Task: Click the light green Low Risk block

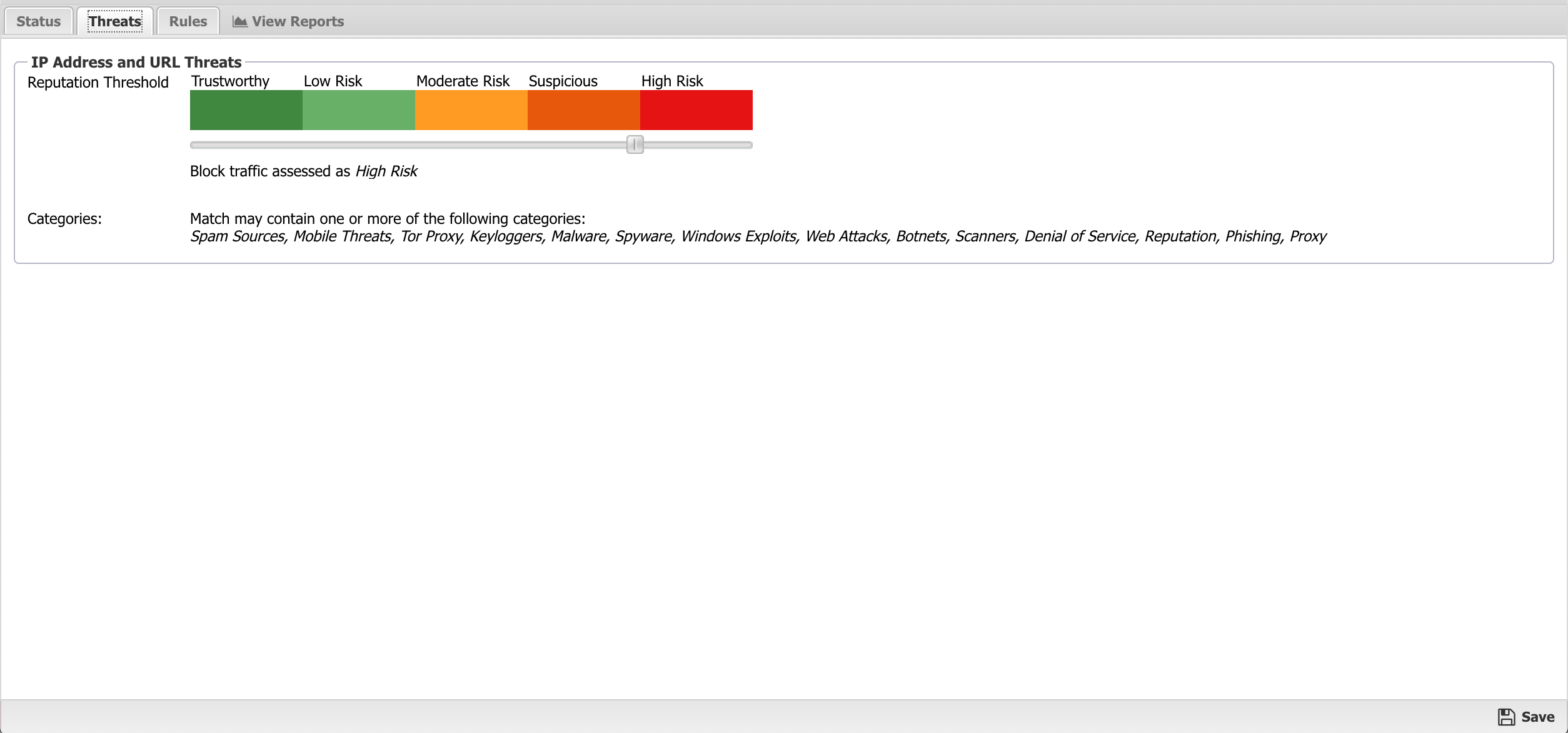Action: tap(359, 110)
